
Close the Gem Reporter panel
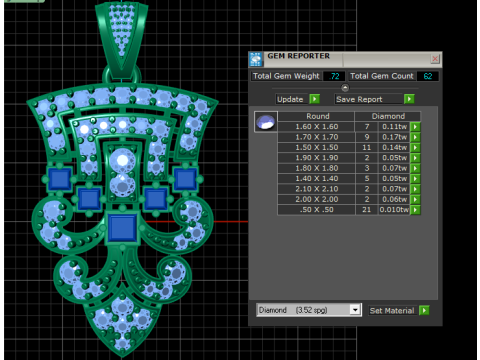coord(435,59)
